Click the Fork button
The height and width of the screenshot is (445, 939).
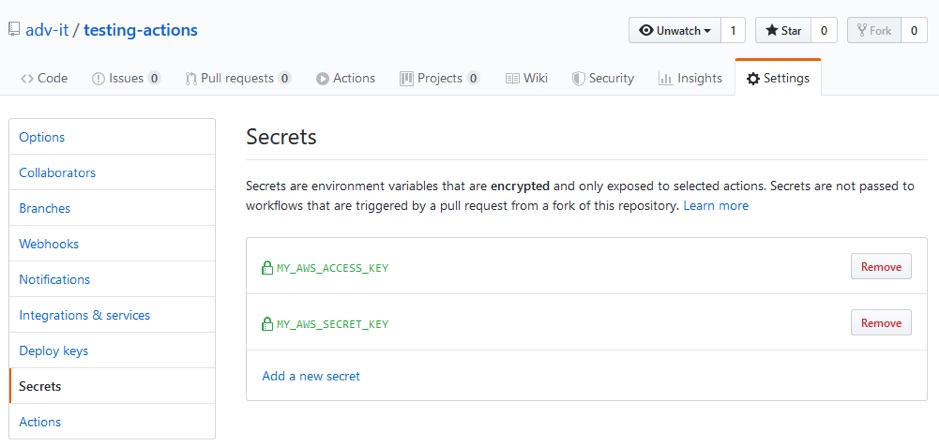872,31
